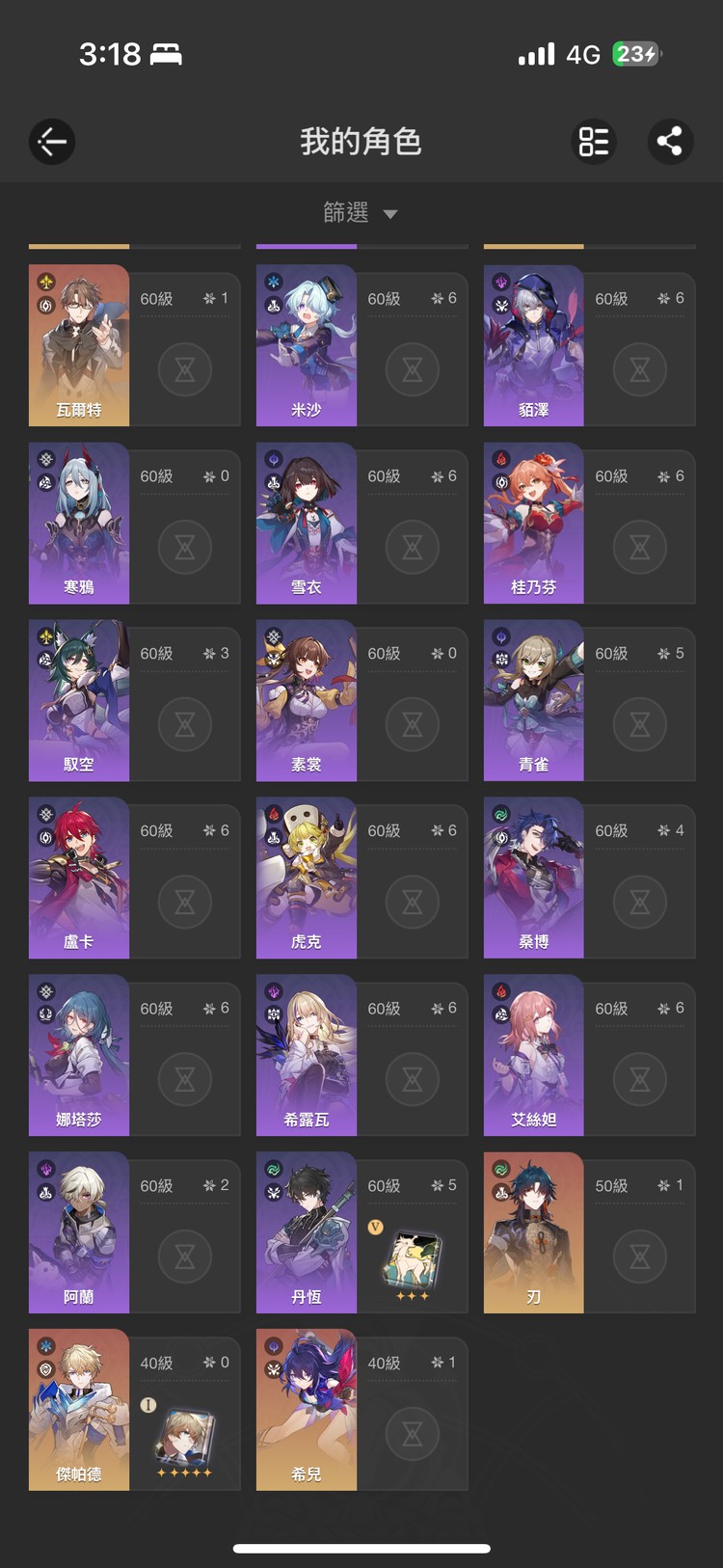Select 青雀 character portrait

534,700
